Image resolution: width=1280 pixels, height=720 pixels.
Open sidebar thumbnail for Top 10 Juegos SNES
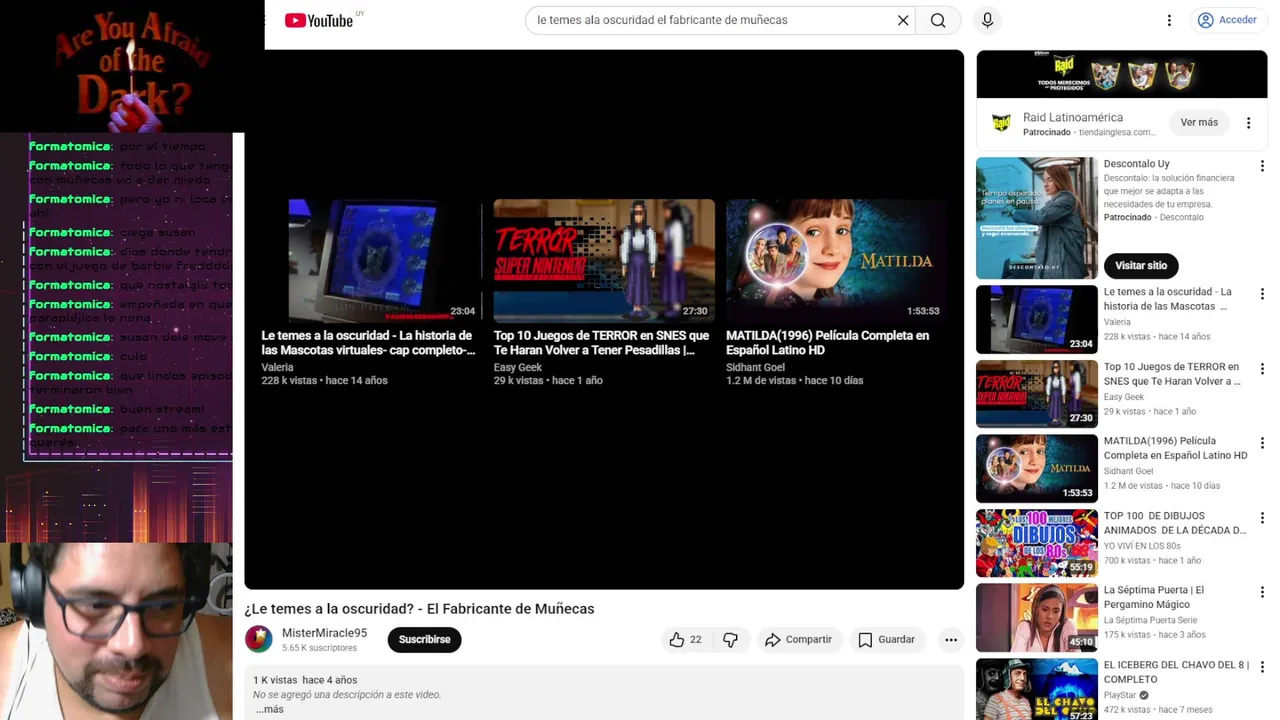(1036, 394)
